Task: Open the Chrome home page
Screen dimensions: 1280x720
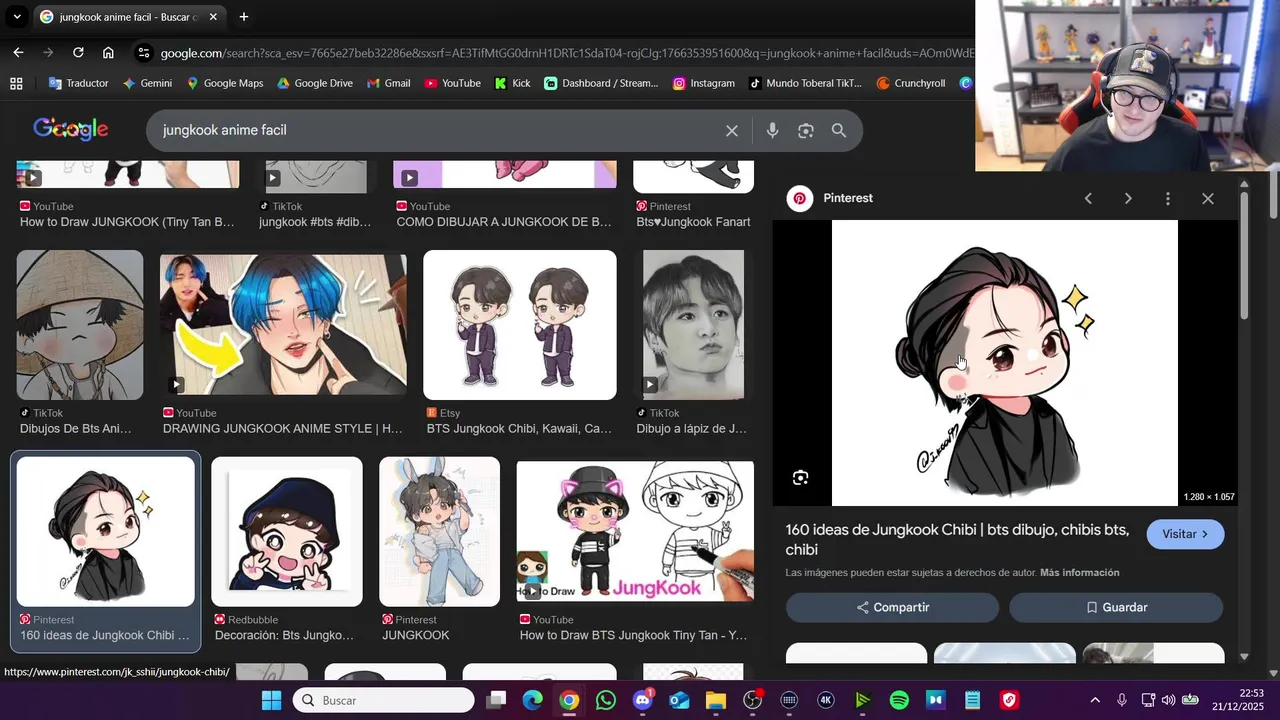Action: point(108,52)
